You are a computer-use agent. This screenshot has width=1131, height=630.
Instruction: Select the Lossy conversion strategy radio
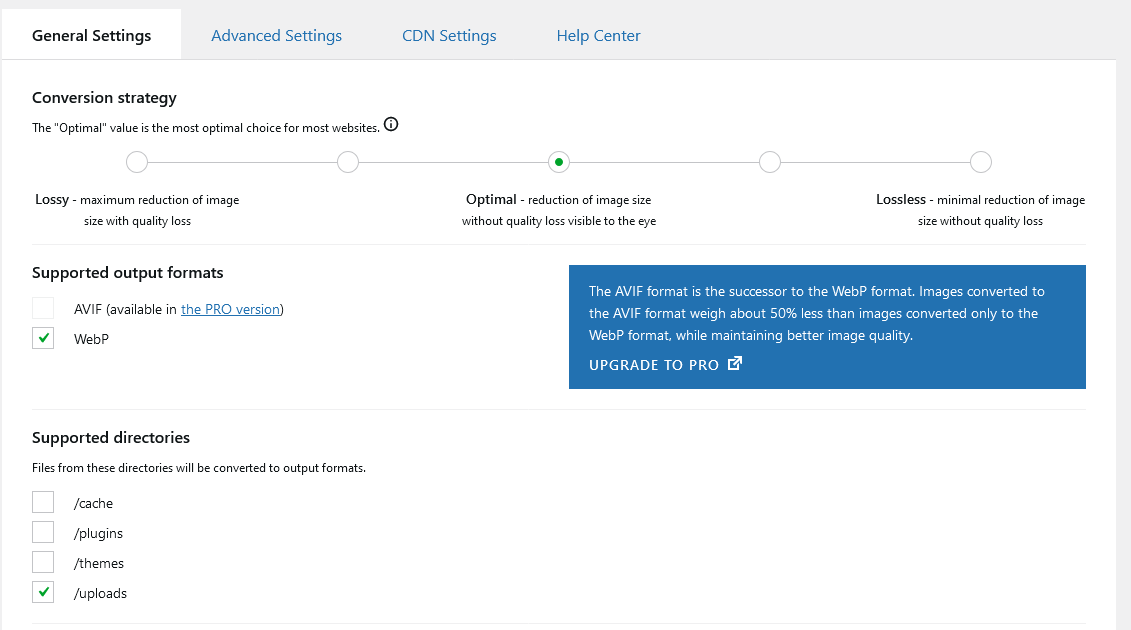pos(137,162)
